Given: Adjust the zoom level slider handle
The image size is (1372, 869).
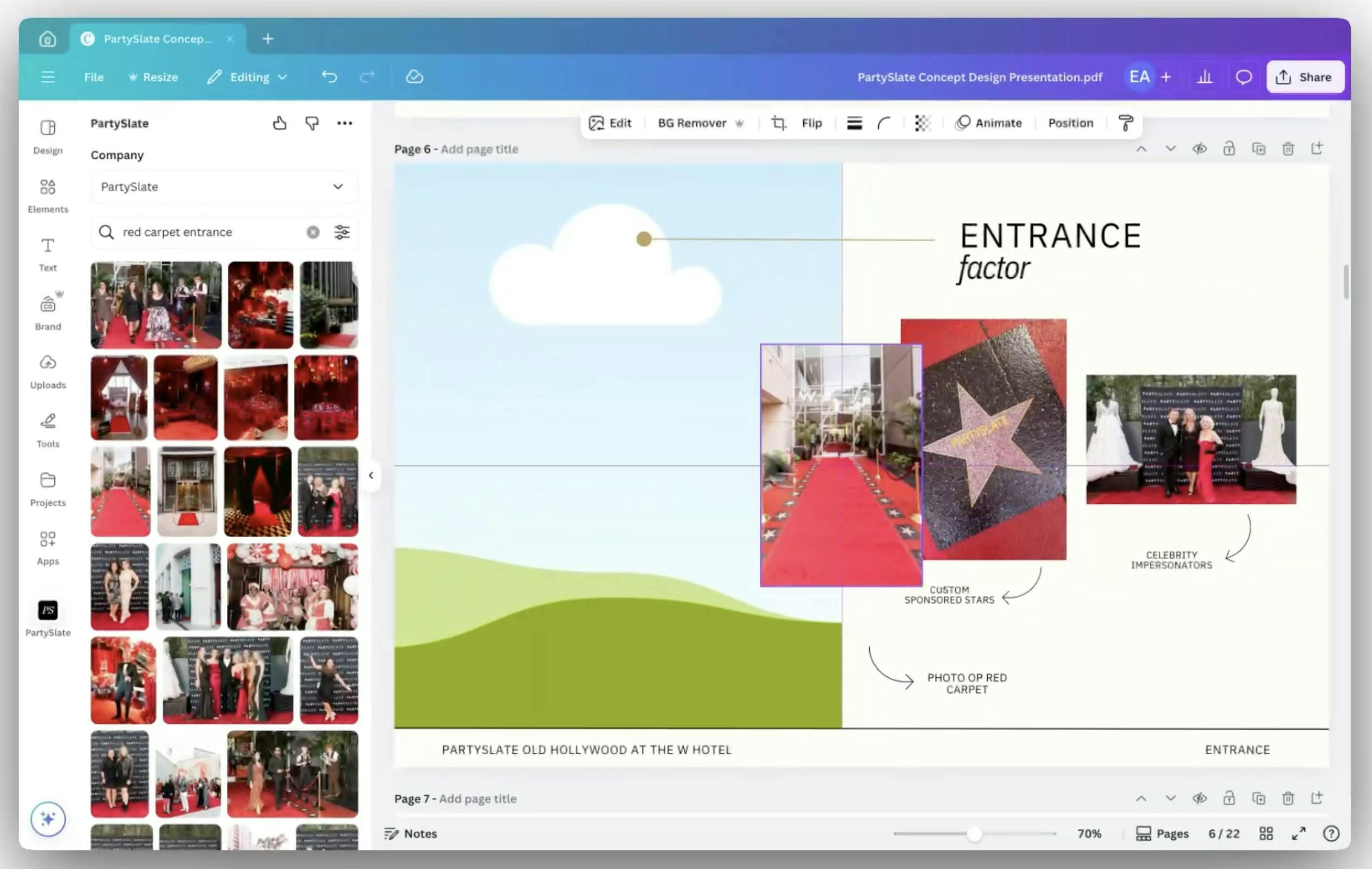Looking at the screenshot, I should tap(974, 834).
